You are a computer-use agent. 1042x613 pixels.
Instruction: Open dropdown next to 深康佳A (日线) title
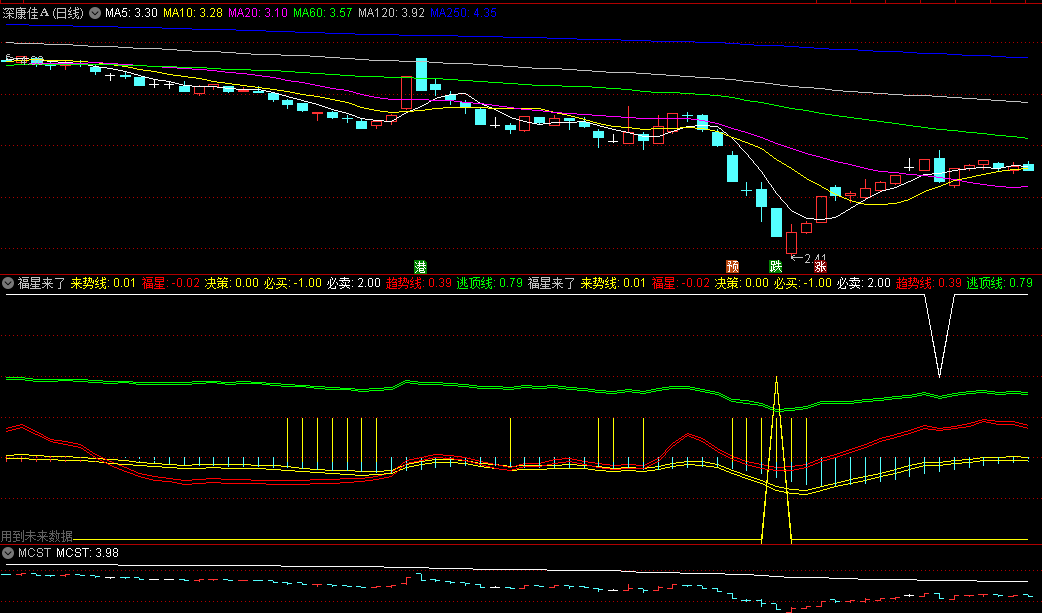(95, 13)
